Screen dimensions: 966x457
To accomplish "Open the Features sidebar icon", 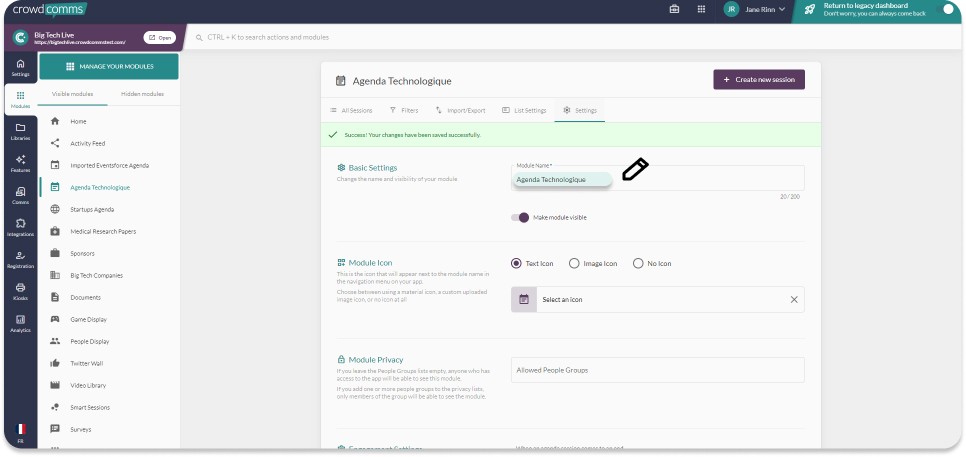I will [20, 163].
